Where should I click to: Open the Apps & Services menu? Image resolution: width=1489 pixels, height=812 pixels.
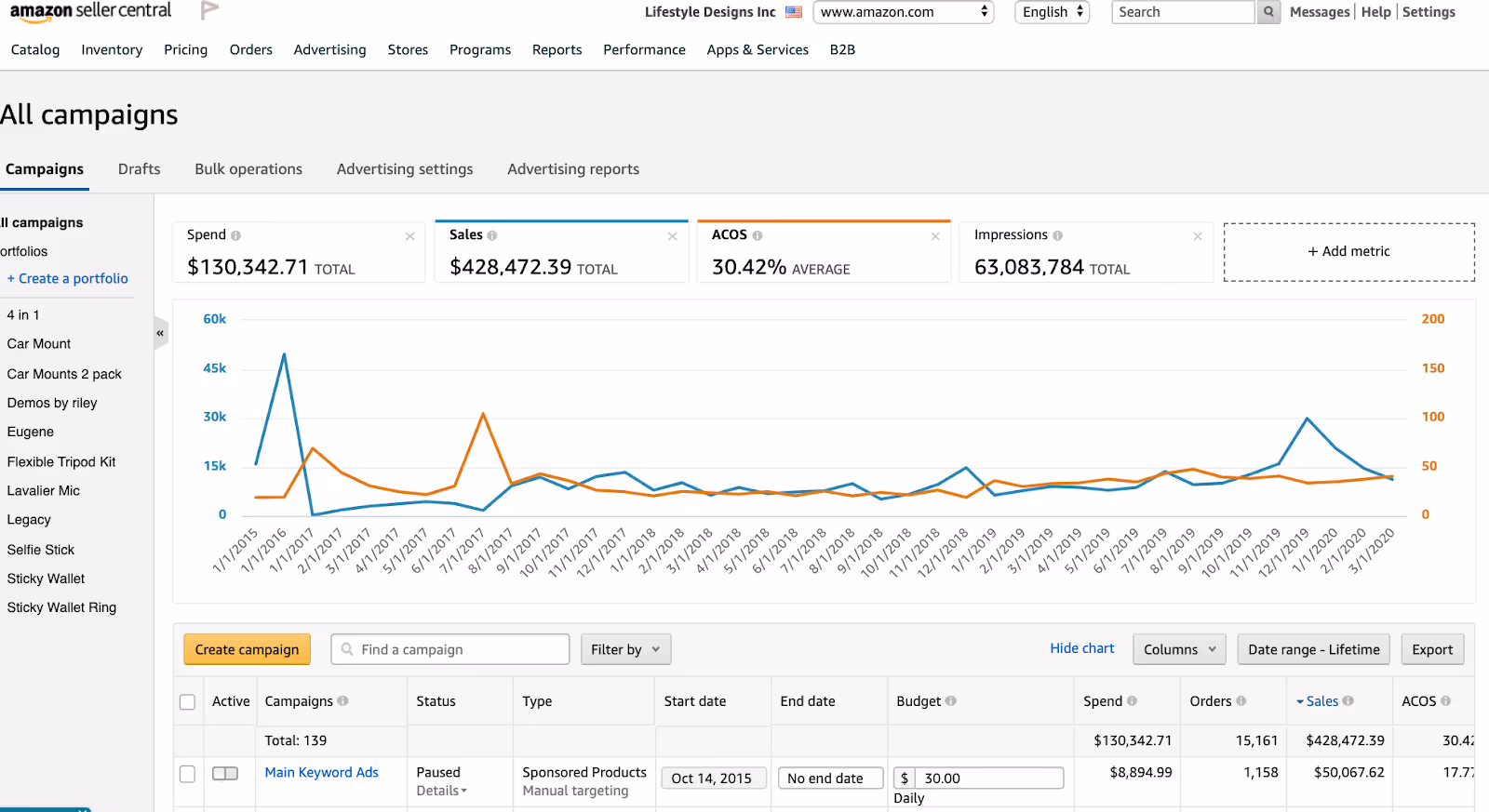click(x=758, y=49)
